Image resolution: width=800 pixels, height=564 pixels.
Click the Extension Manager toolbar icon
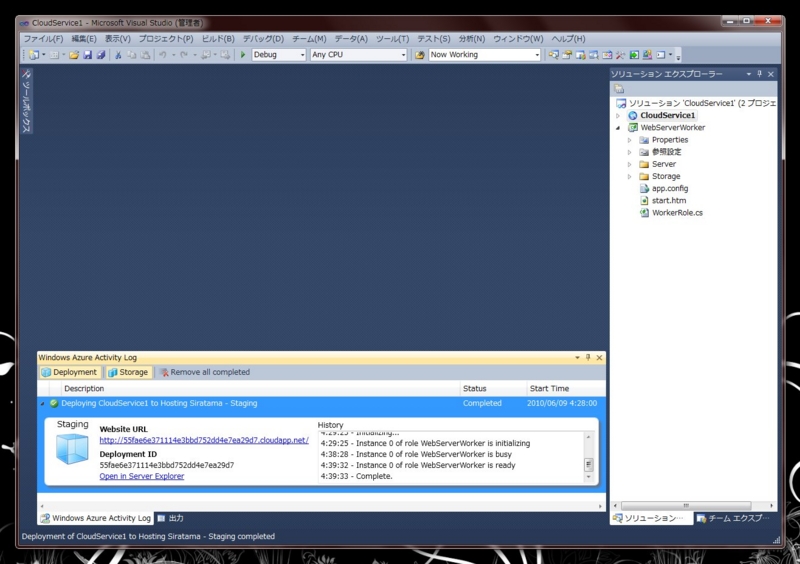point(647,55)
